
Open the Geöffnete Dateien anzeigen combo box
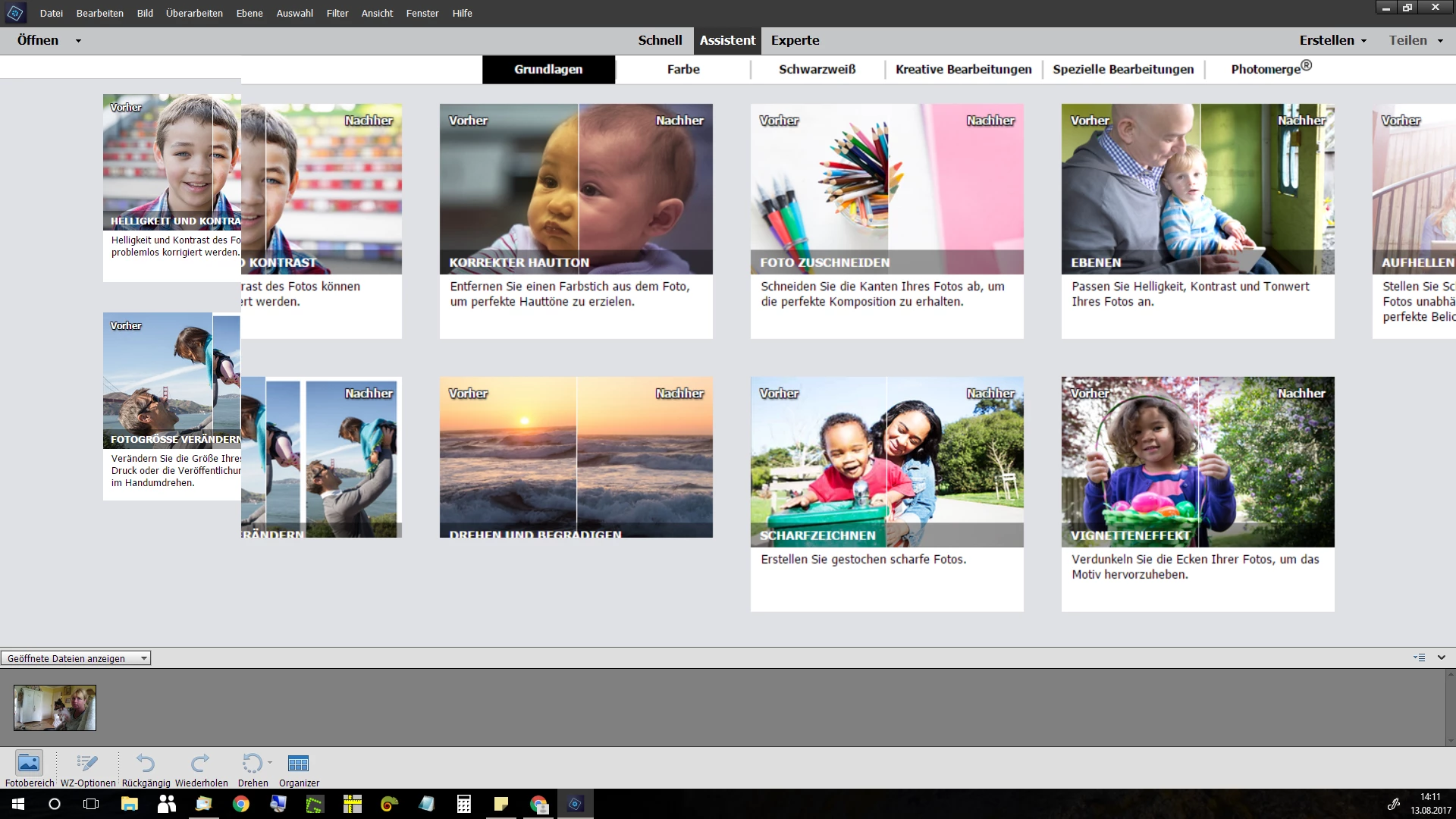click(x=76, y=658)
